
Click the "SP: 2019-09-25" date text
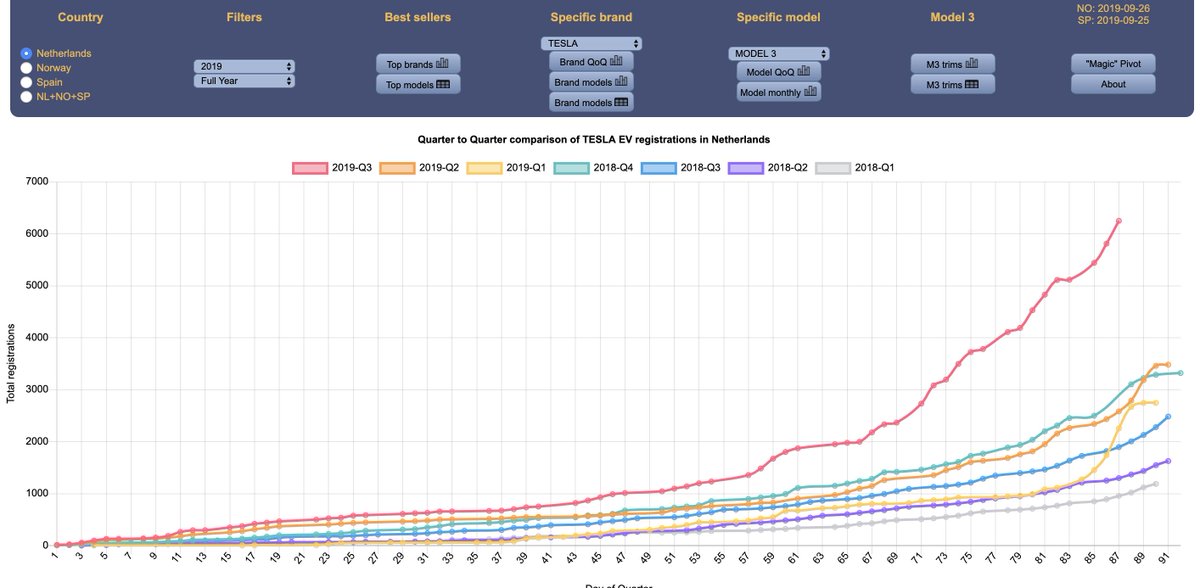pyautogui.click(x=1113, y=21)
